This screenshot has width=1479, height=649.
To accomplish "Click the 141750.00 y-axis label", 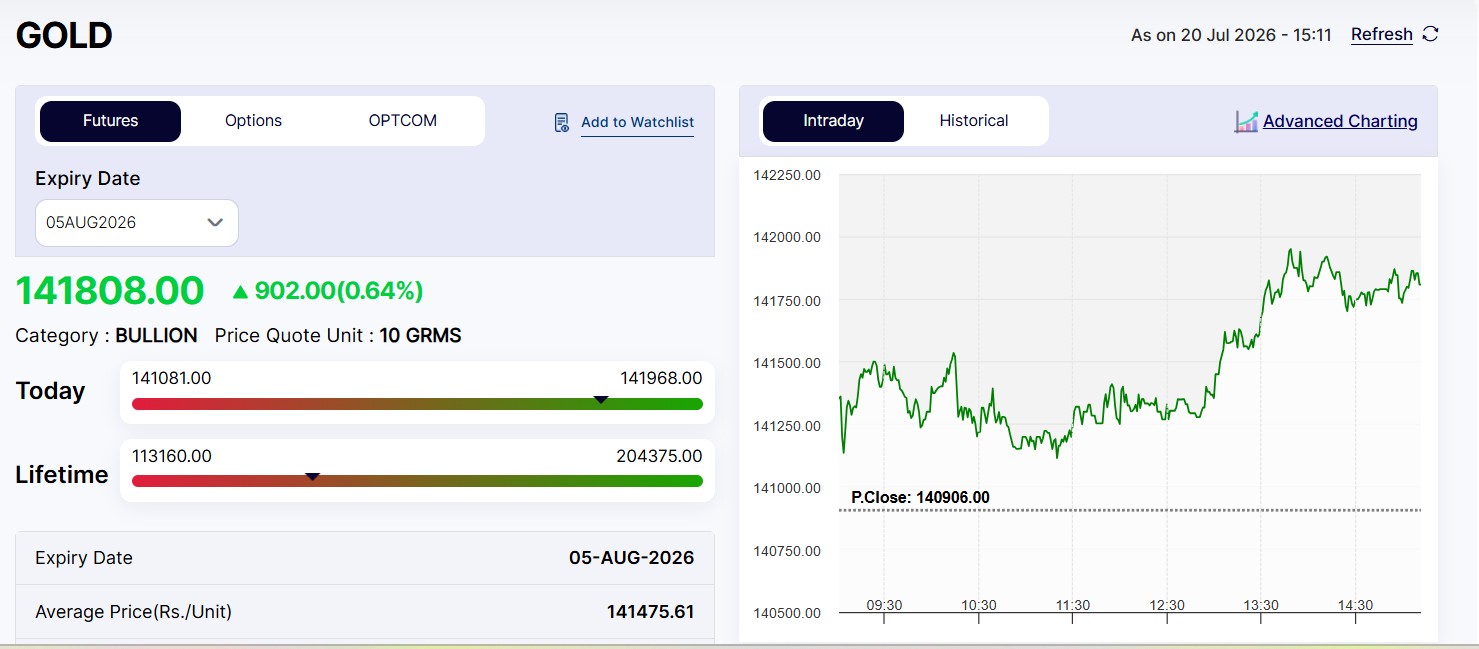I will 787,301.
